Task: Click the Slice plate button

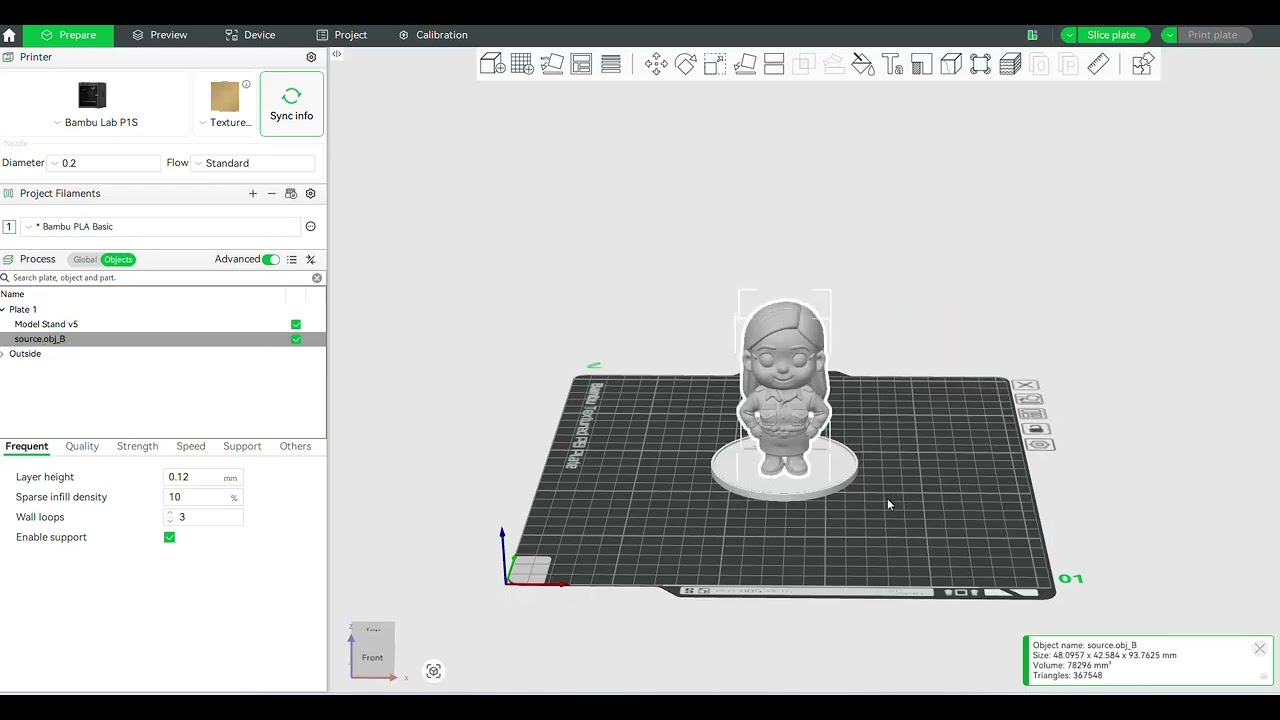Action: point(1112,35)
